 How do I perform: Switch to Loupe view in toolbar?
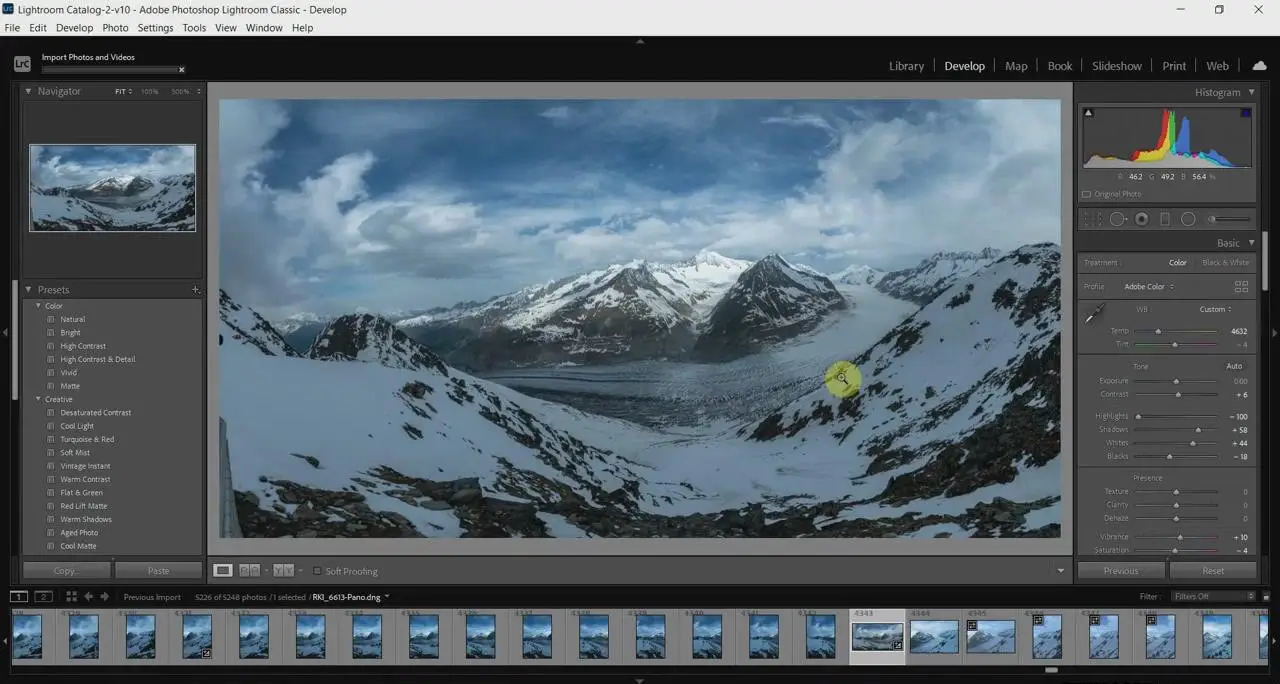[x=223, y=571]
